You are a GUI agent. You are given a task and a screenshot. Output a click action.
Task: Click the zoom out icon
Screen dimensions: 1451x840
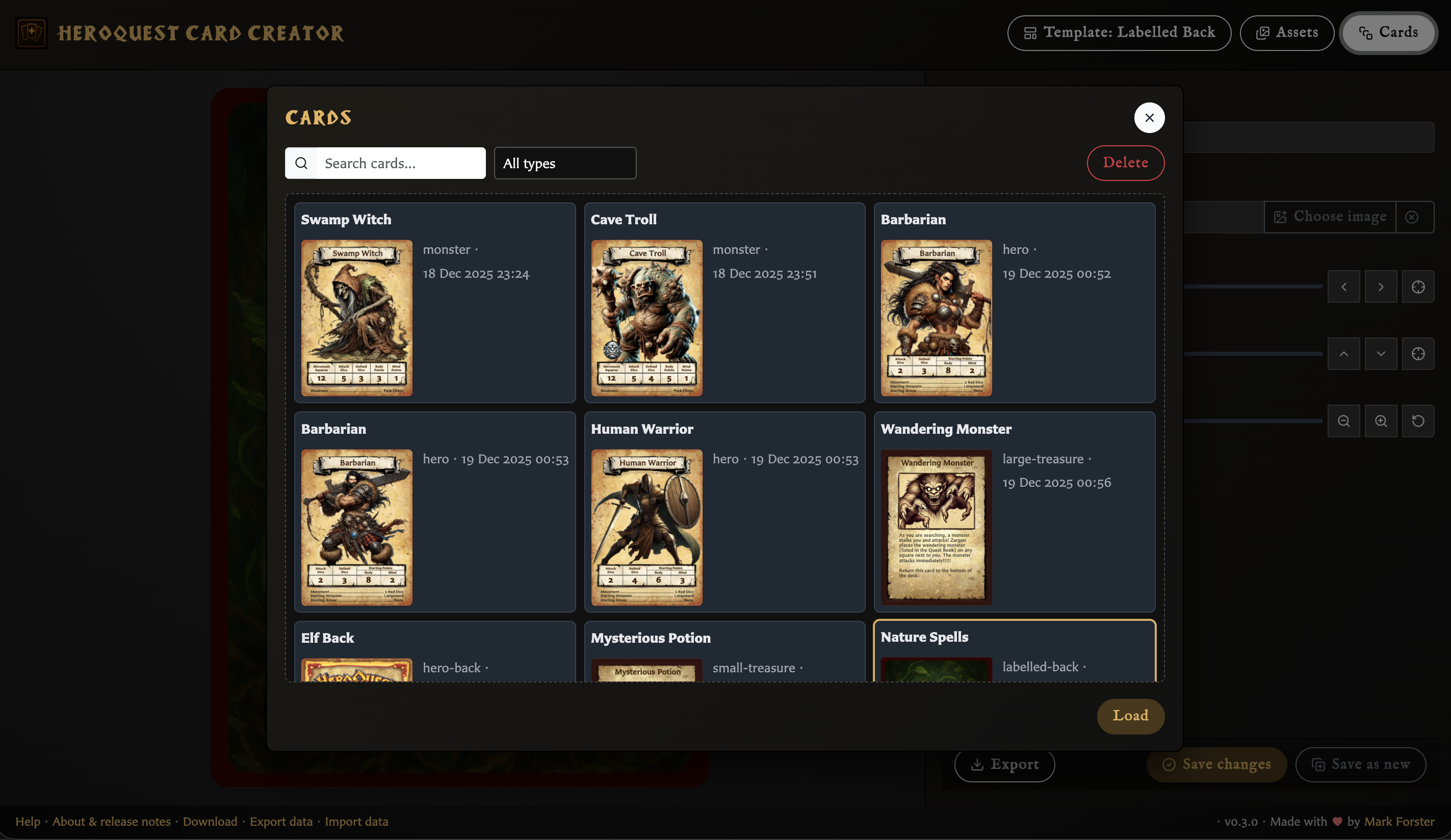coord(1343,421)
